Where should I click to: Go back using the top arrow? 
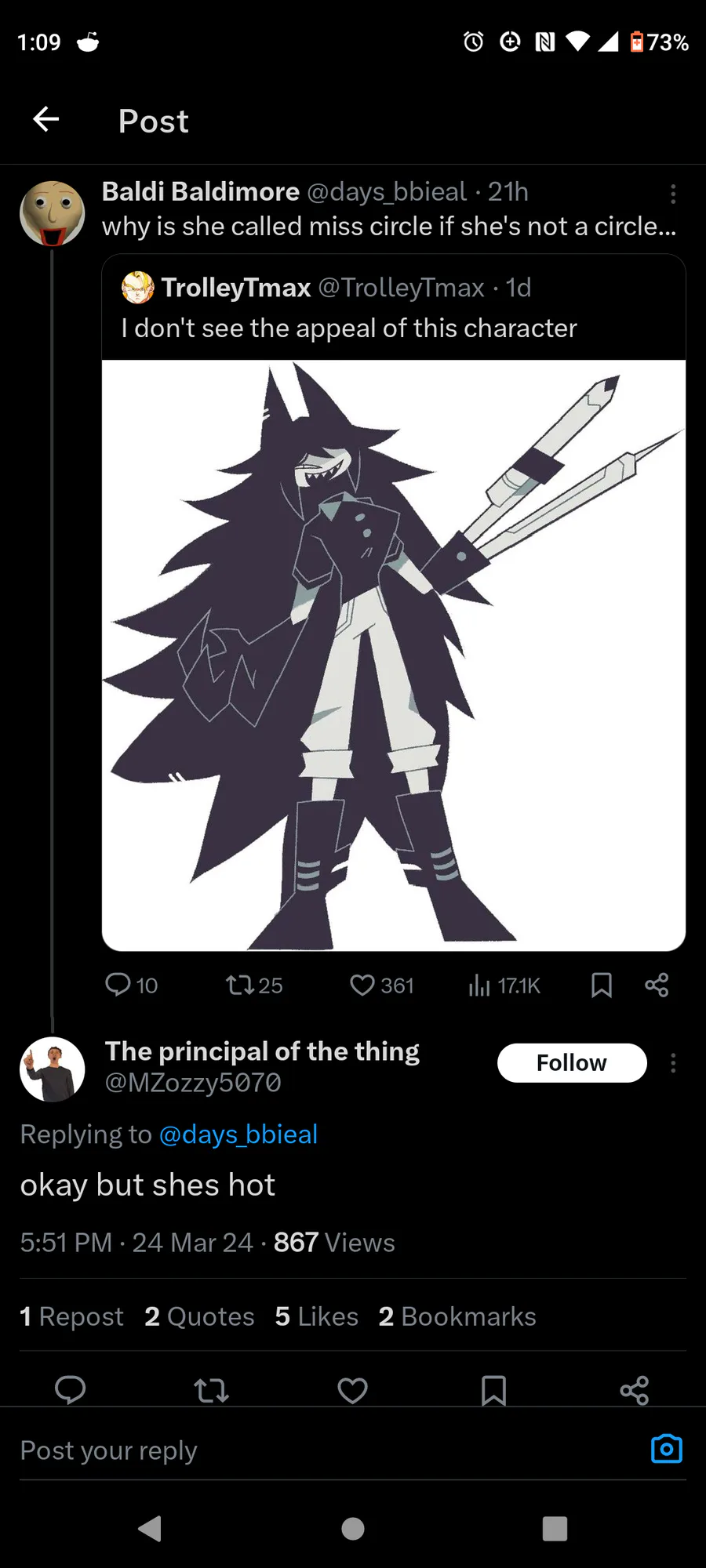(x=46, y=119)
